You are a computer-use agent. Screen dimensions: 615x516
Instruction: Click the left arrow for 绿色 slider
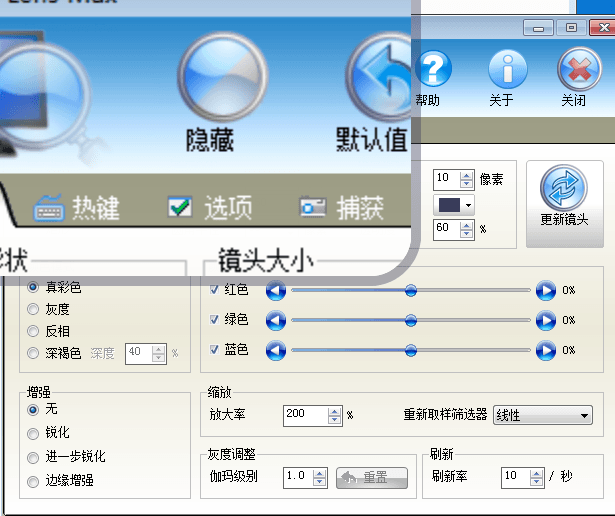tap(276, 320)
